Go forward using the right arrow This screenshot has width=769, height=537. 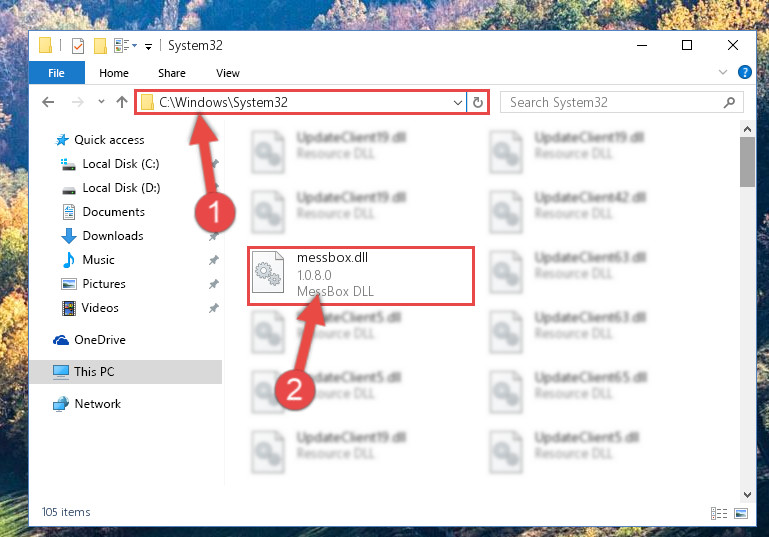tap(77, 102)
